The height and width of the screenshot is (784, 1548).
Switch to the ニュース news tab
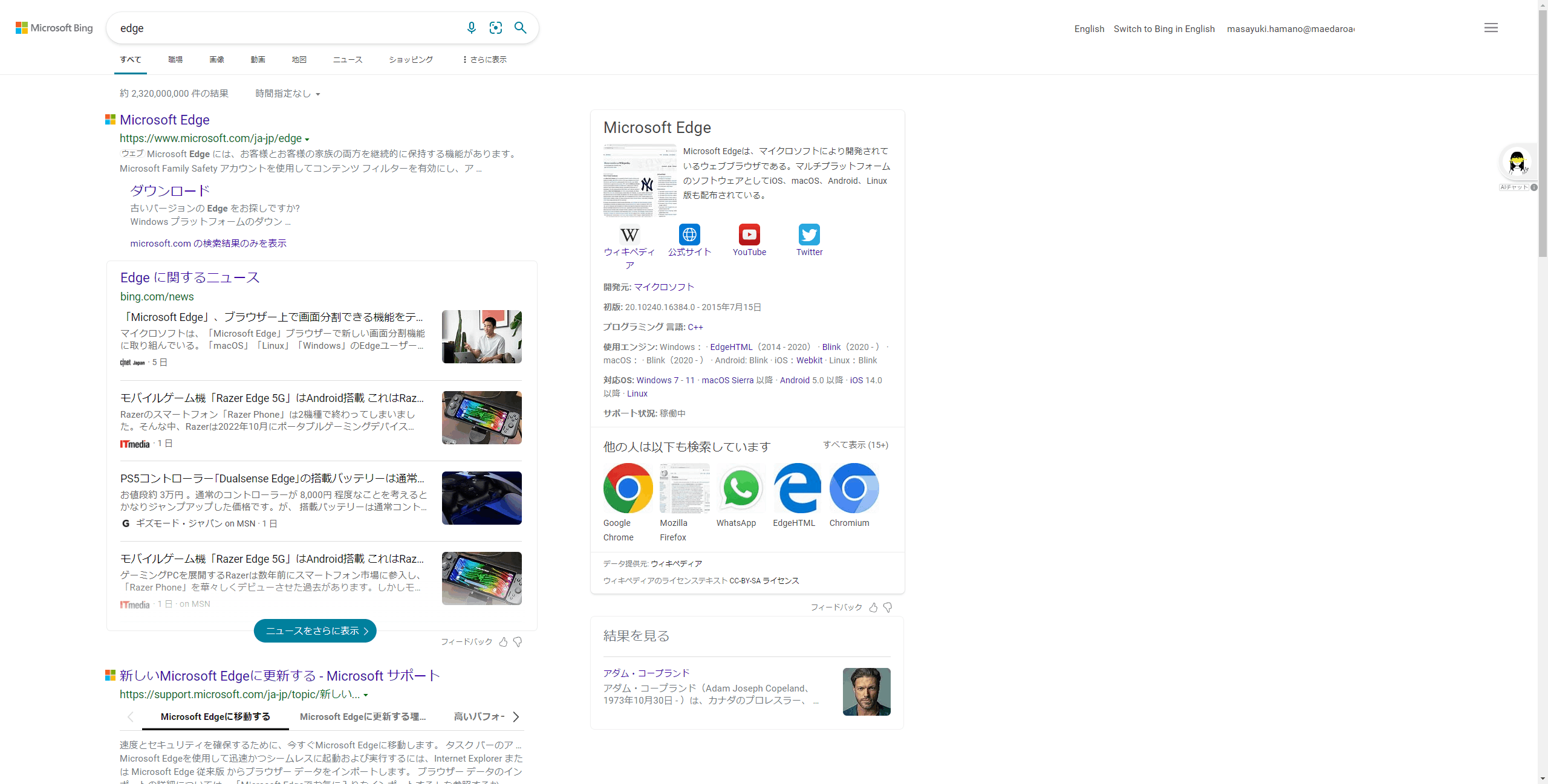tap(348, 60)
